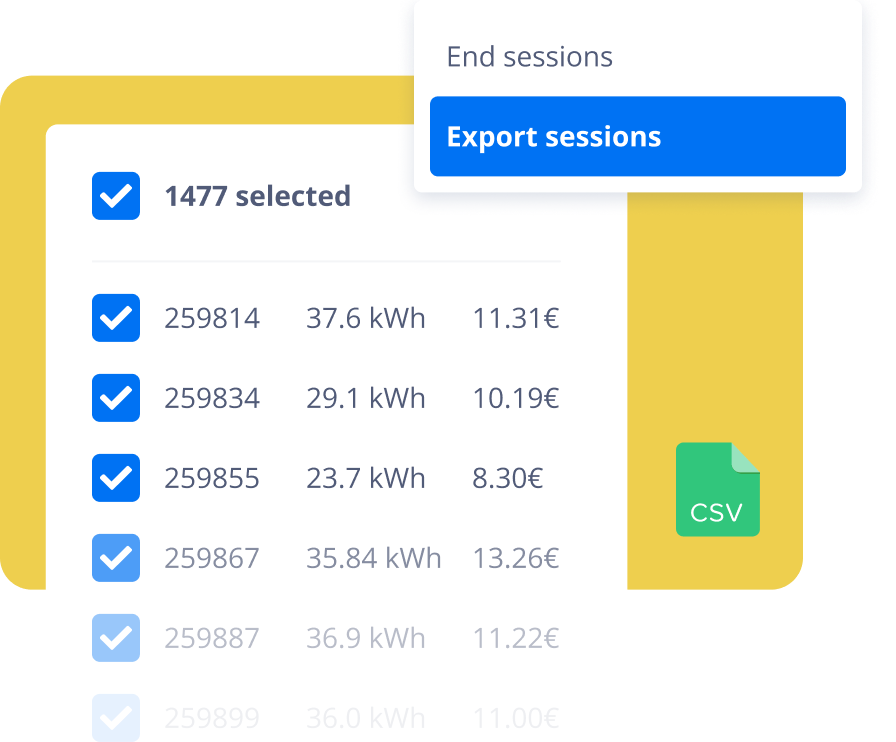Viewport: 896px width, 742px height.
Task: Deselect the checkbox for session 259855
Action: 116,478
